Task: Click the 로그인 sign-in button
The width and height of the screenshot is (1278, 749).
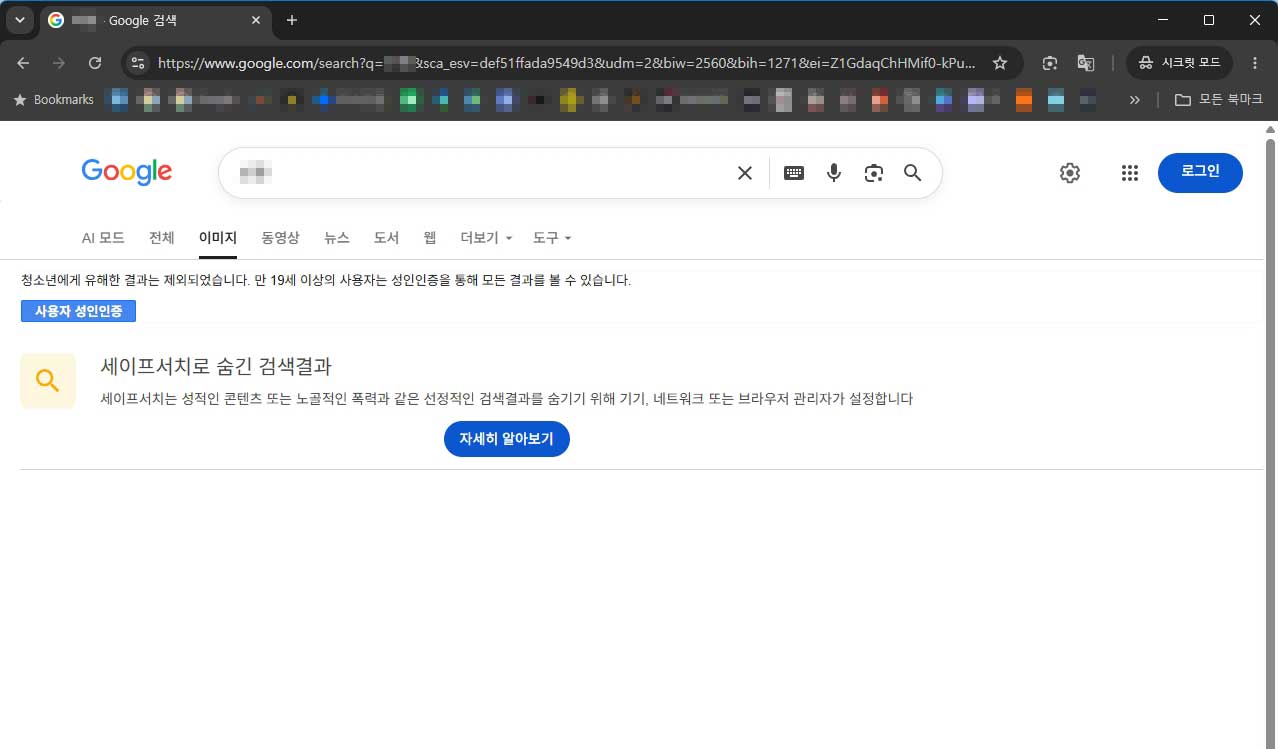Action: [1200, 172]
